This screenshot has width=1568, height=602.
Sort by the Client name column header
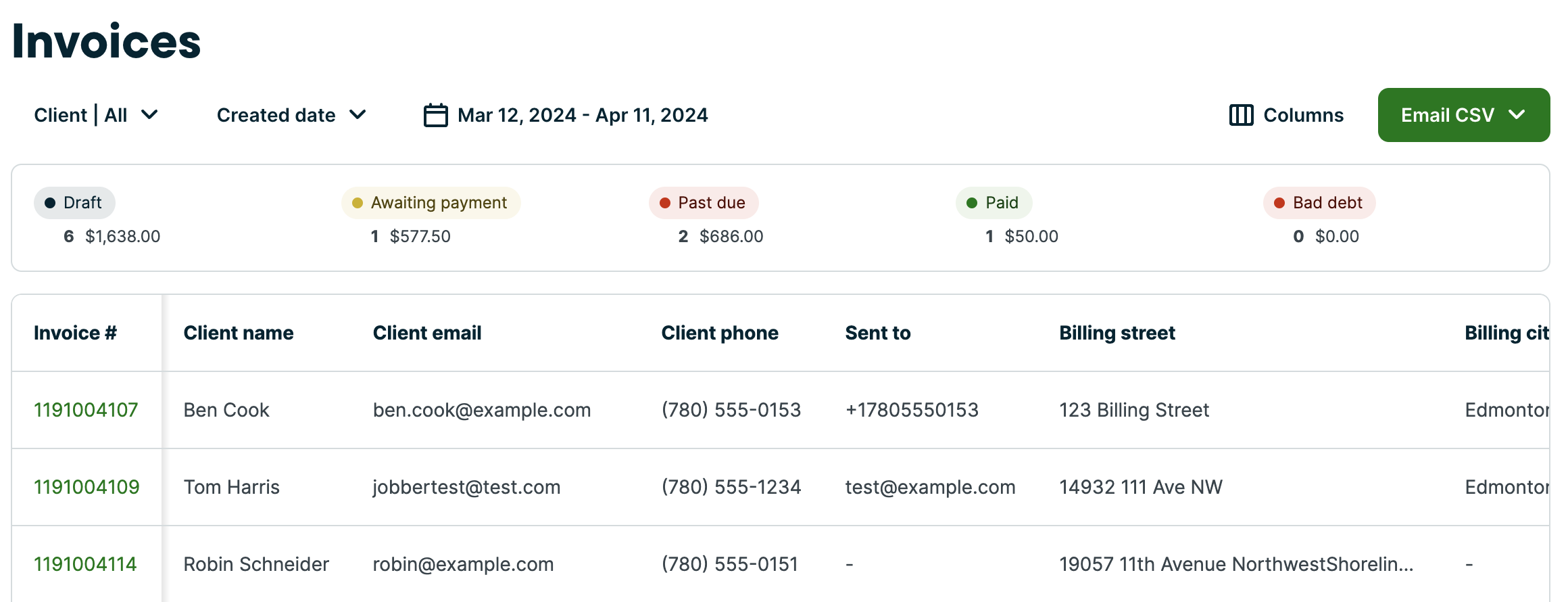(x=239, y=333)
